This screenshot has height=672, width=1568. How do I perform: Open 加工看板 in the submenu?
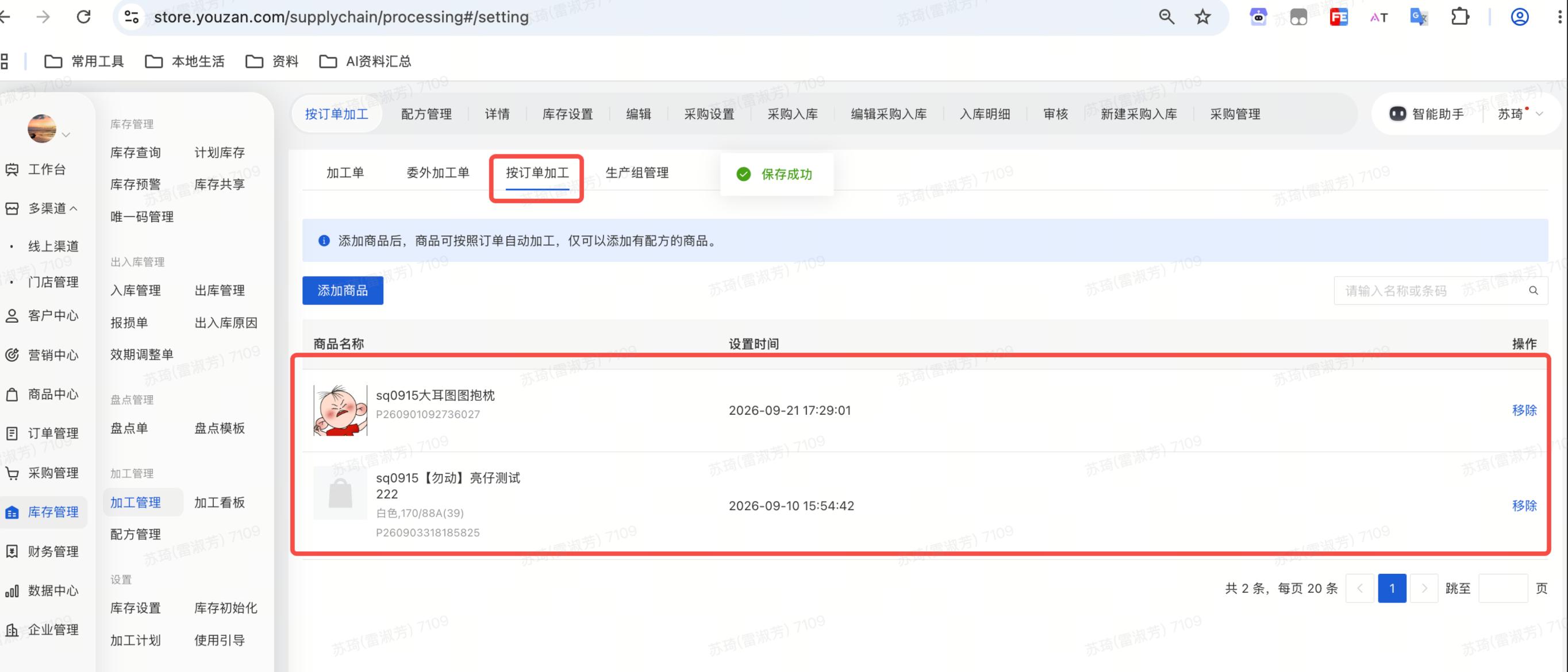(x=219, y=503)
